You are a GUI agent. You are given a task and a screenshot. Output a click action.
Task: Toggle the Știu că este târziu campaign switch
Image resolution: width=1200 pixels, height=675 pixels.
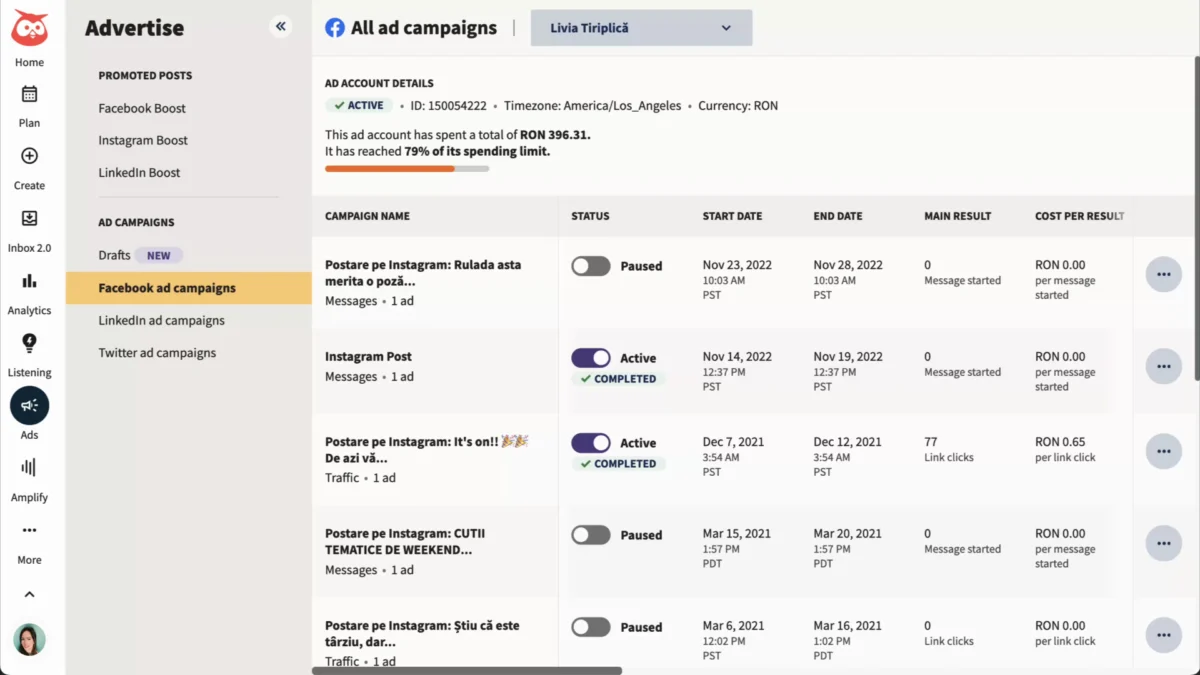[x=591, y=627]
